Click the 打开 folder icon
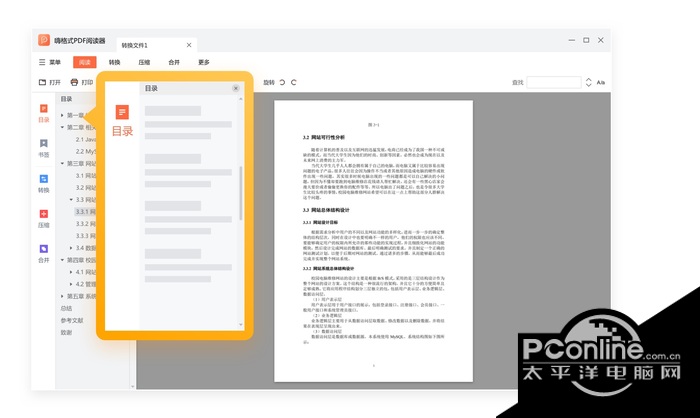700x418 pixels. (42, 82)
